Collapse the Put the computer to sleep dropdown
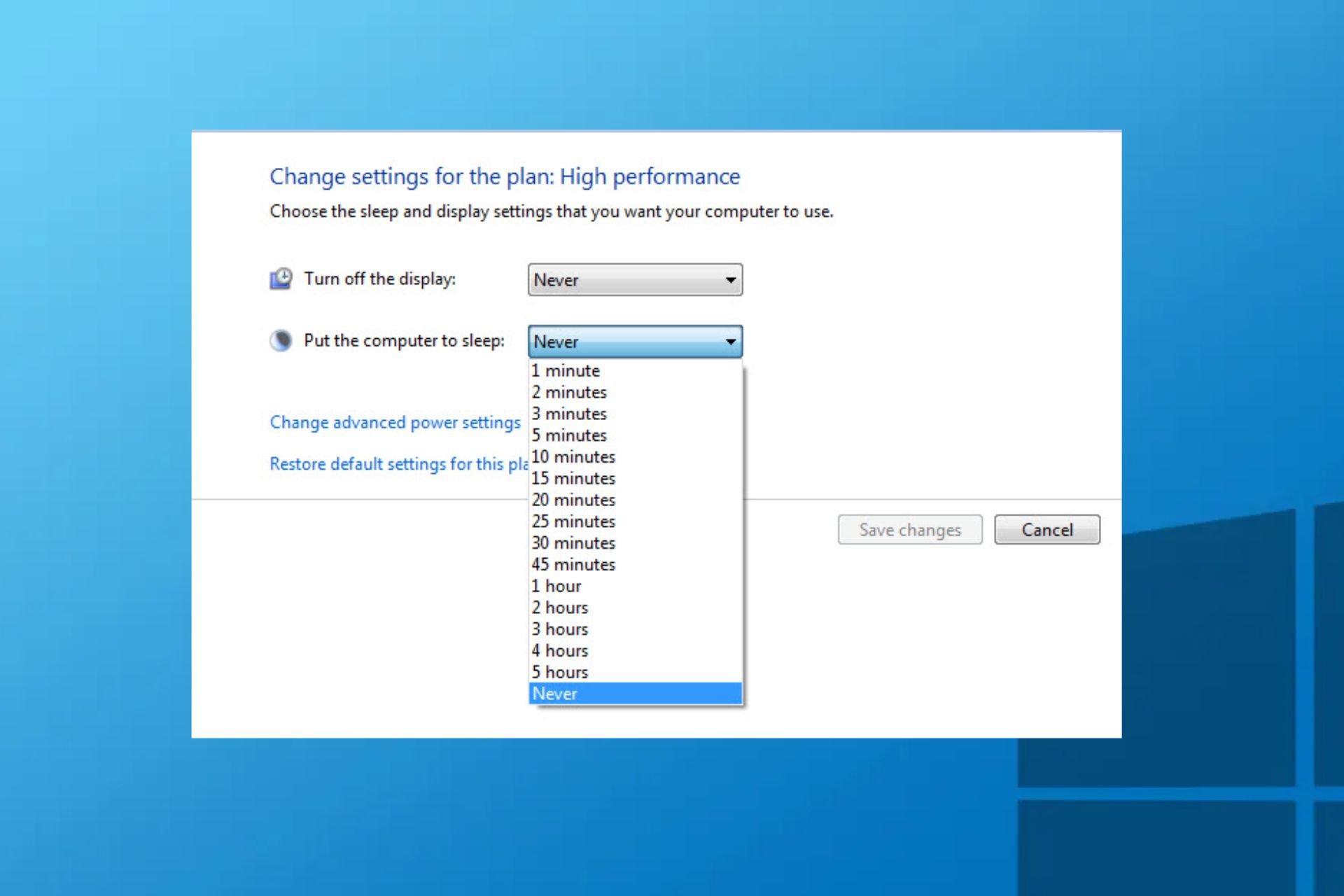 [x=635, y=342]
